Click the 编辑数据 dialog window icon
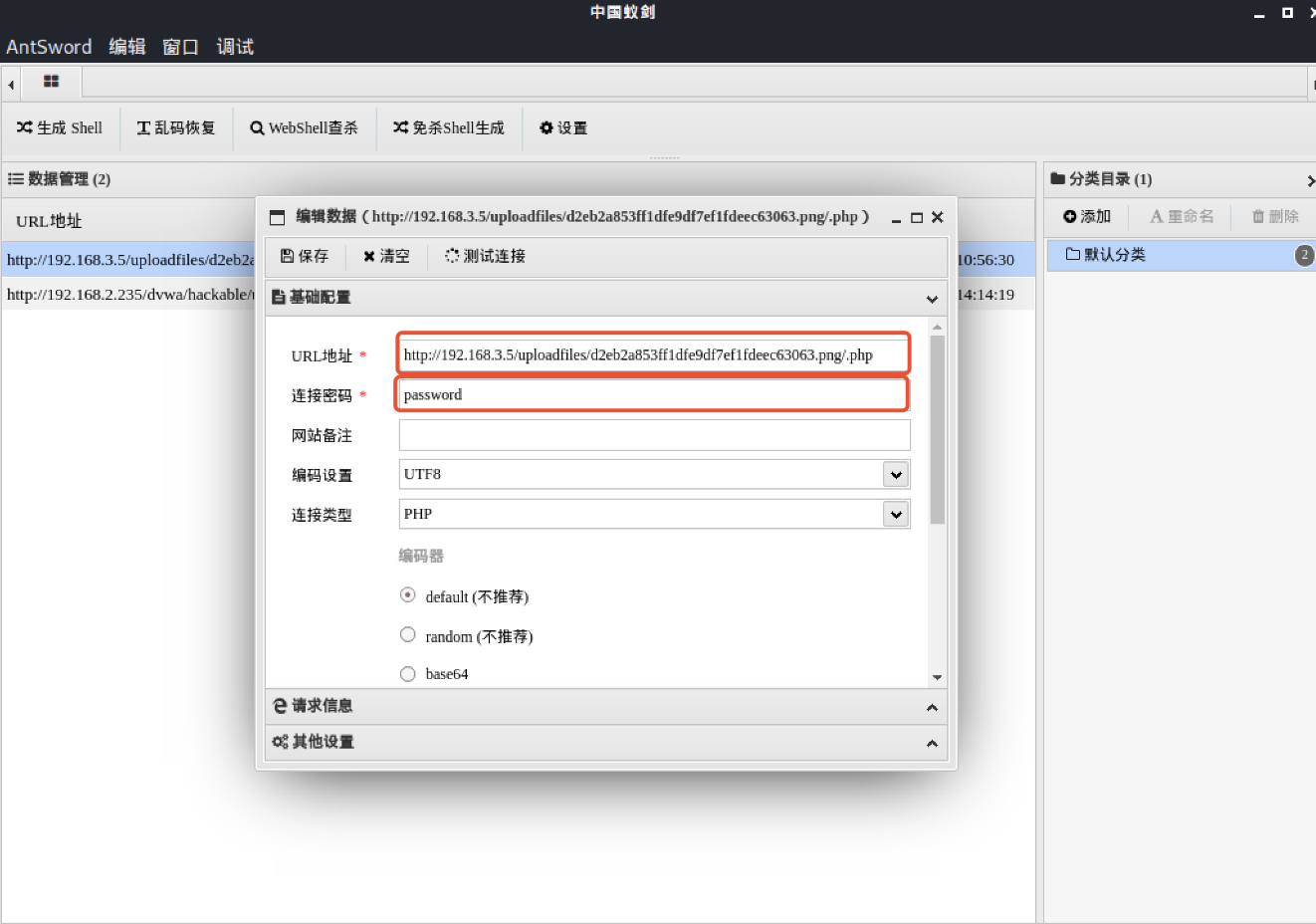This screenshot has height=924, width=1316. coord(278,217)
